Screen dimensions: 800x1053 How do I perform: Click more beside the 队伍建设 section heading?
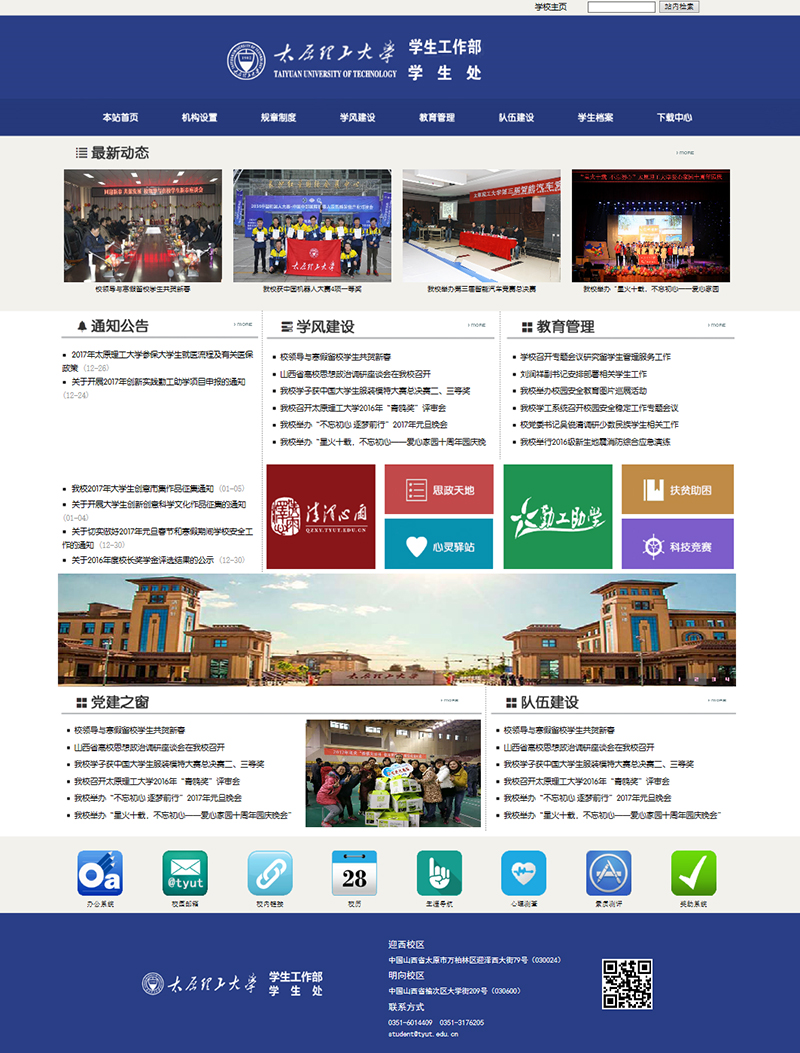click(x=717, y=700)
